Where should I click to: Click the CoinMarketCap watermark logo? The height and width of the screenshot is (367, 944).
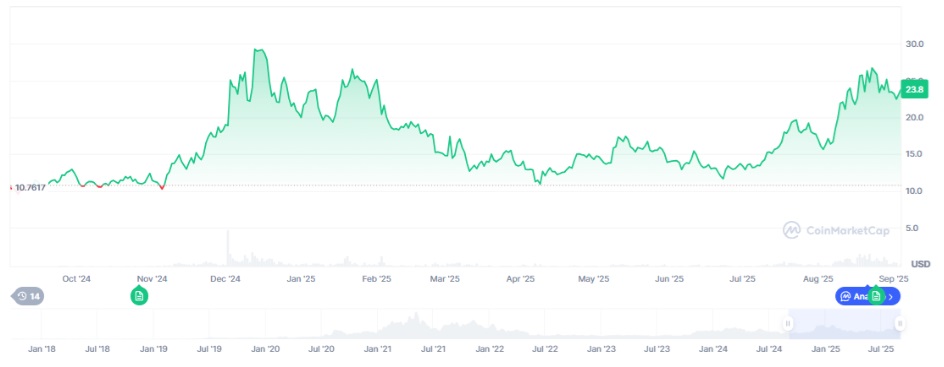[x=836, y=230]
